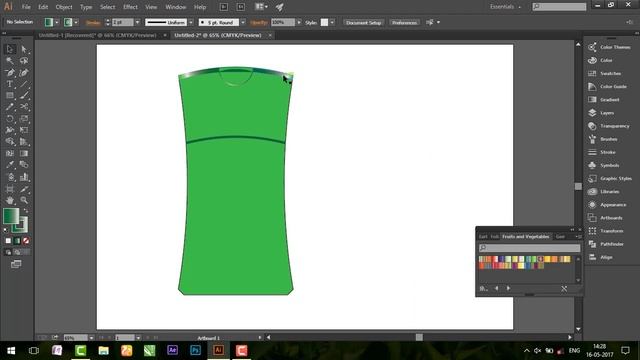This screenshot has height=360, width=640.
Task: Open the Color Themes panel
Action: click(609, 47)
